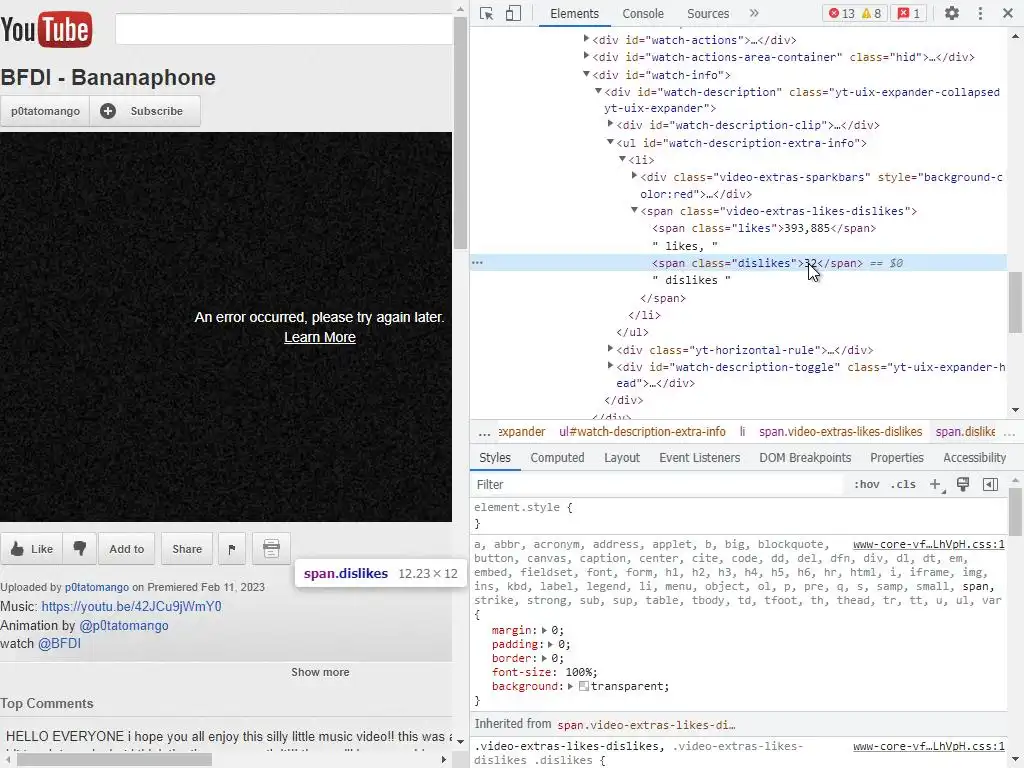Click the 1 issue badge
This screenshot has width=1024, height=768.
[x=909, y=13]
